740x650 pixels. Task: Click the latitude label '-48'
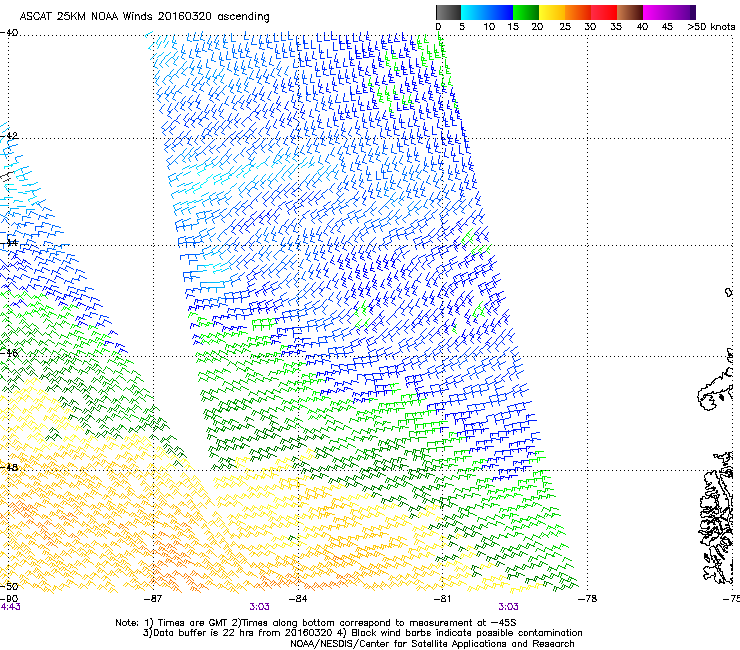(9, 467)
